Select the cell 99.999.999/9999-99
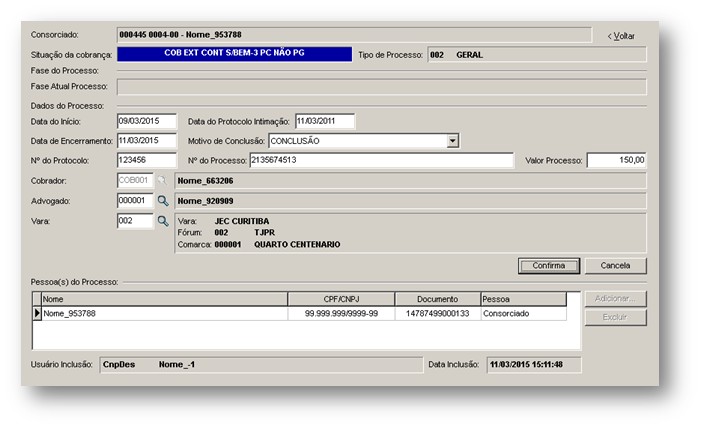Image resolution: width=701 pixels, height=428 pixels. point(341,314)
